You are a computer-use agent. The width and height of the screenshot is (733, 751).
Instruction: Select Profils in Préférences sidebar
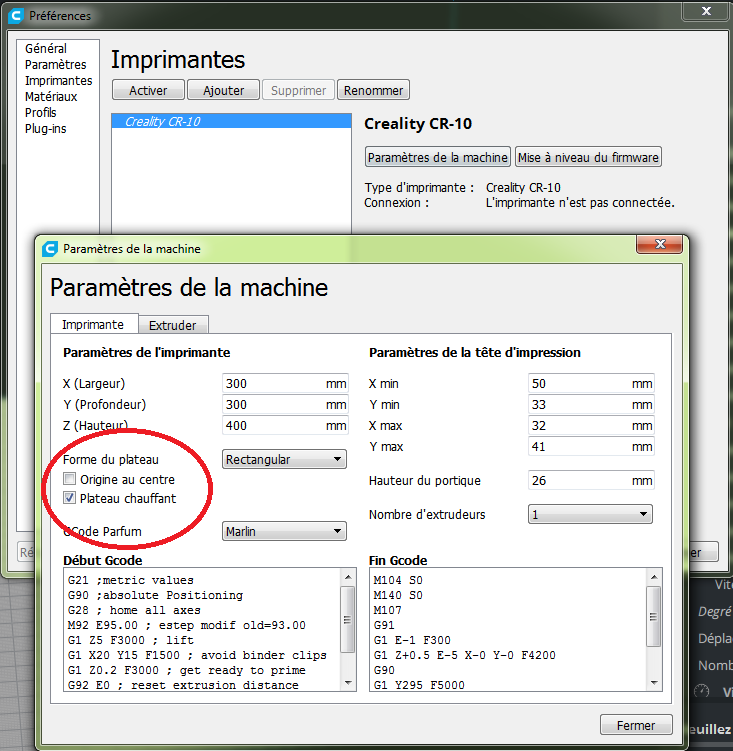click(x=41, y=113)
